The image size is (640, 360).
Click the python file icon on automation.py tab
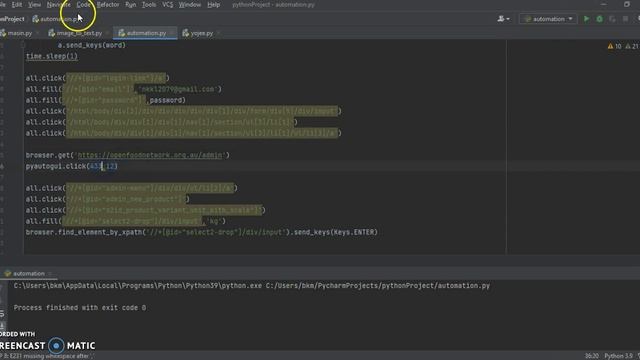tap(122, 33)
